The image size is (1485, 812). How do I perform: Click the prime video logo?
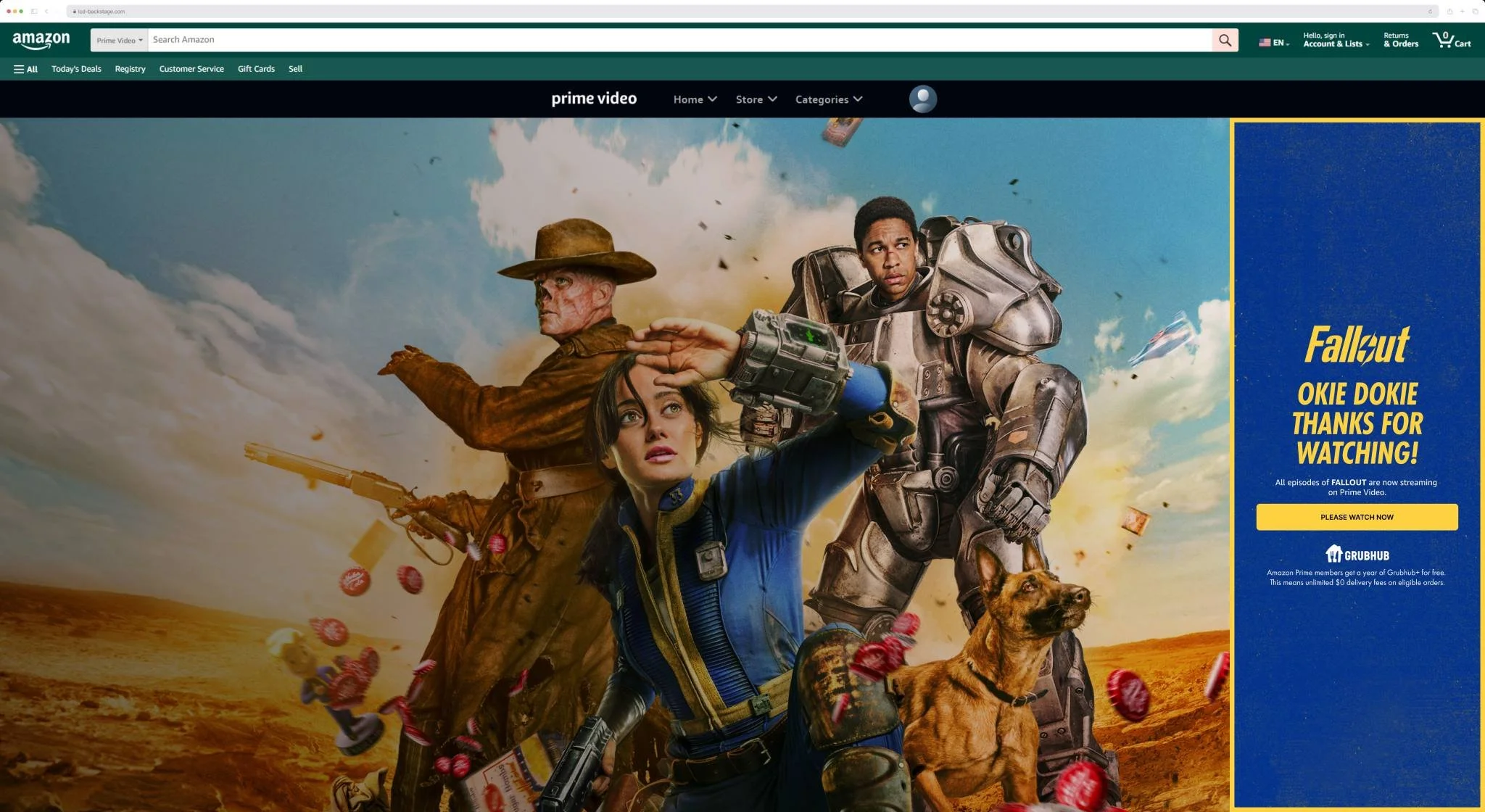click(594, 99)
